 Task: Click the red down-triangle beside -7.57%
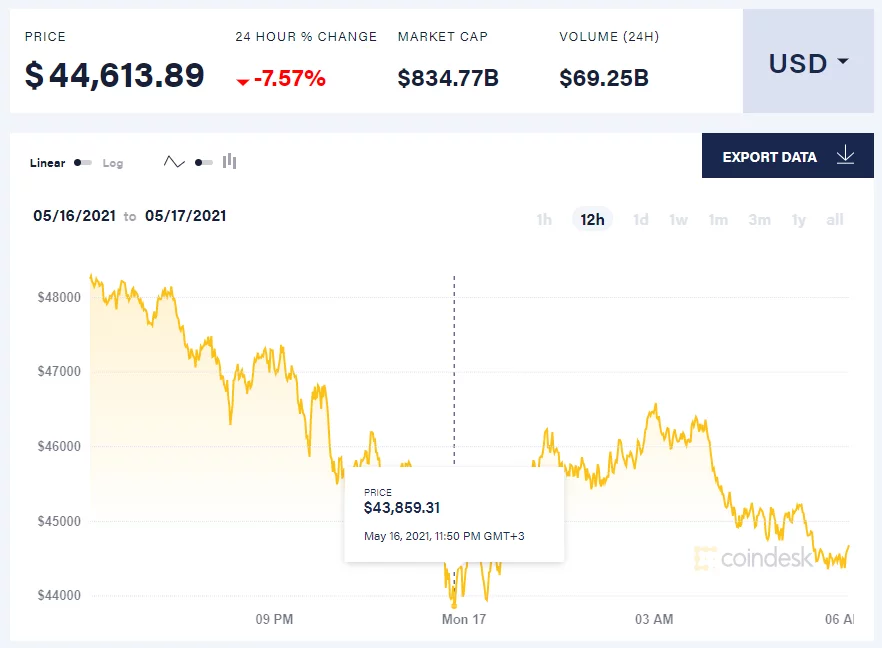pos(242,81)
